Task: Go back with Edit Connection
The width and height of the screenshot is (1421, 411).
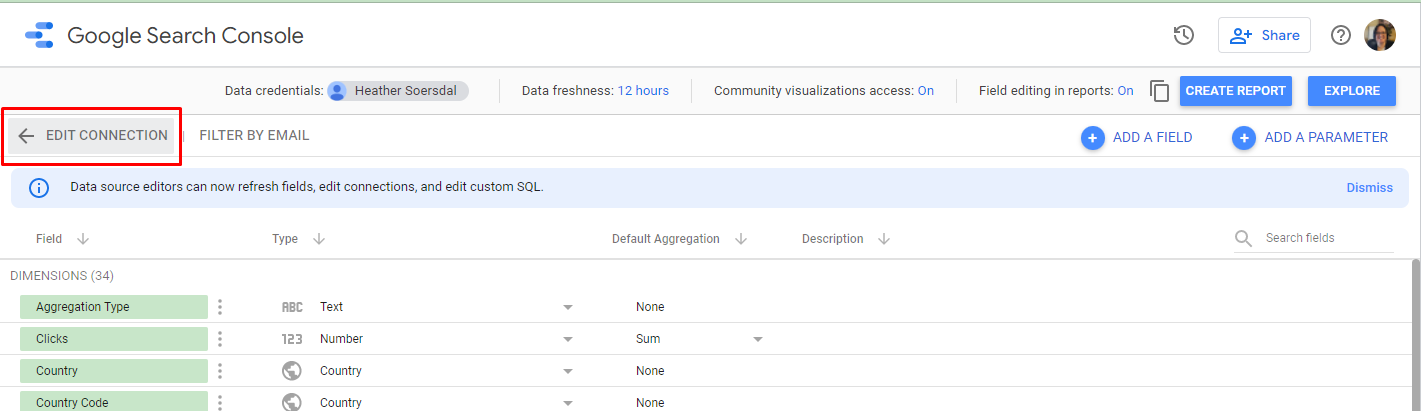Action: [x=92, y=136]
